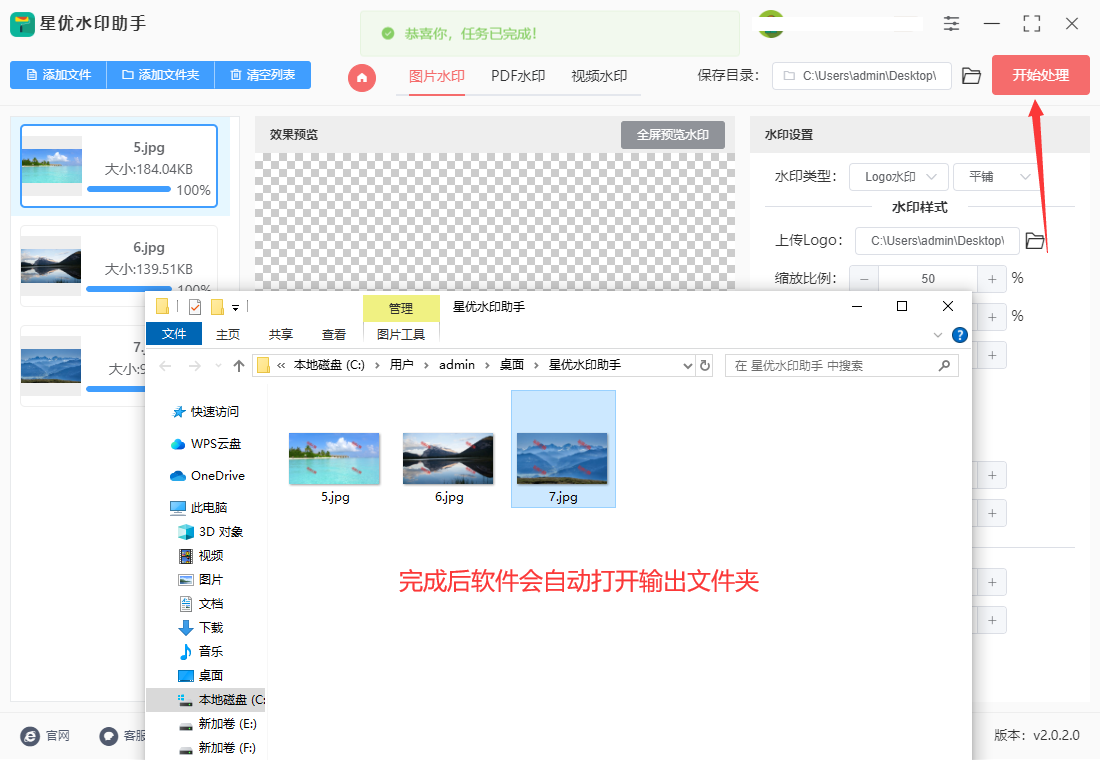Click the home icon button
The image size is (1100, 760).
point(362,77)
